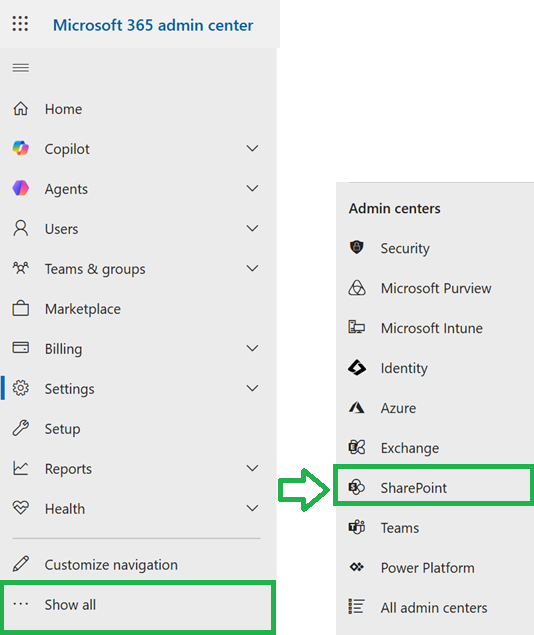Click the Security shield icon
Viewport: 534px width, 635px height.
pyautogui.click(x=357, y=247)
